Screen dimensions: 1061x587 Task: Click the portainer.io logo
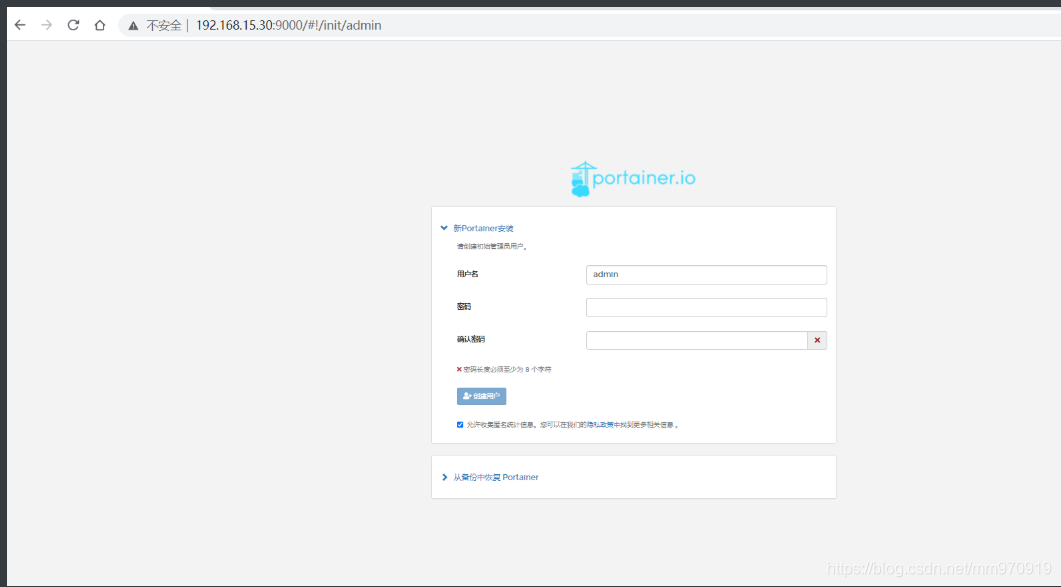coord(633,179)
